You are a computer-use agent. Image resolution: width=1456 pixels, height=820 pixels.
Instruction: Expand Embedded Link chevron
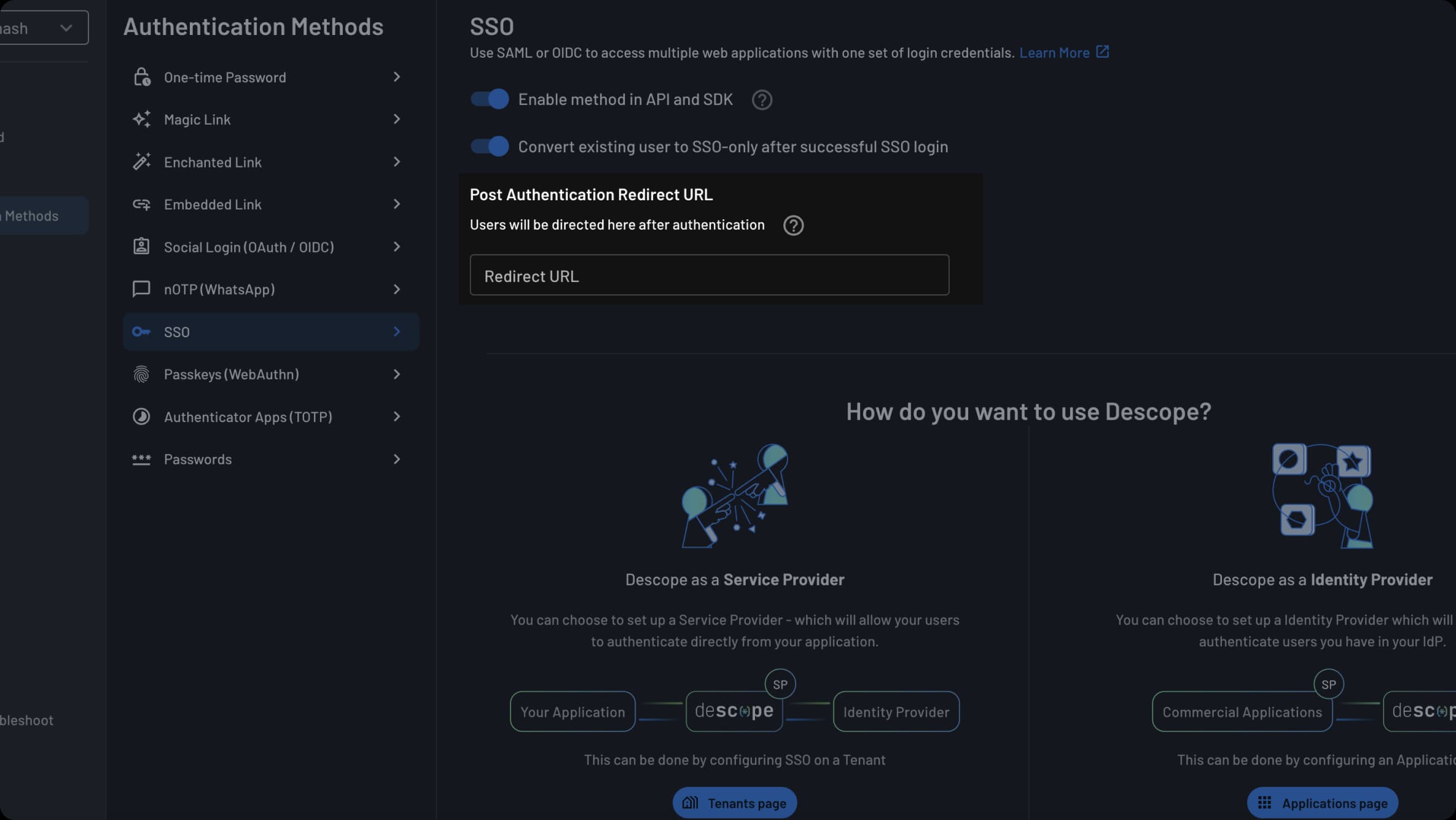pyautogui.click(x=397, y=204)
